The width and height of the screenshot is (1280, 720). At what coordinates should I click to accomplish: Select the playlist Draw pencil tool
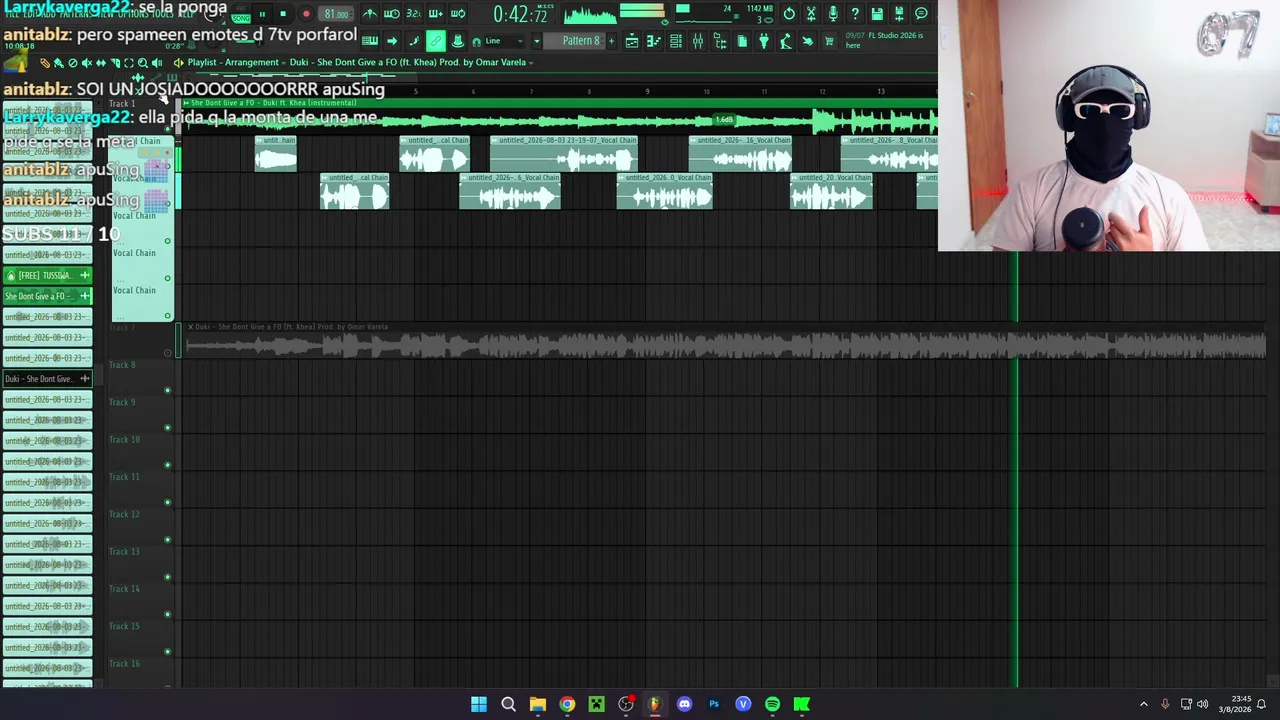tap(44, 63)
